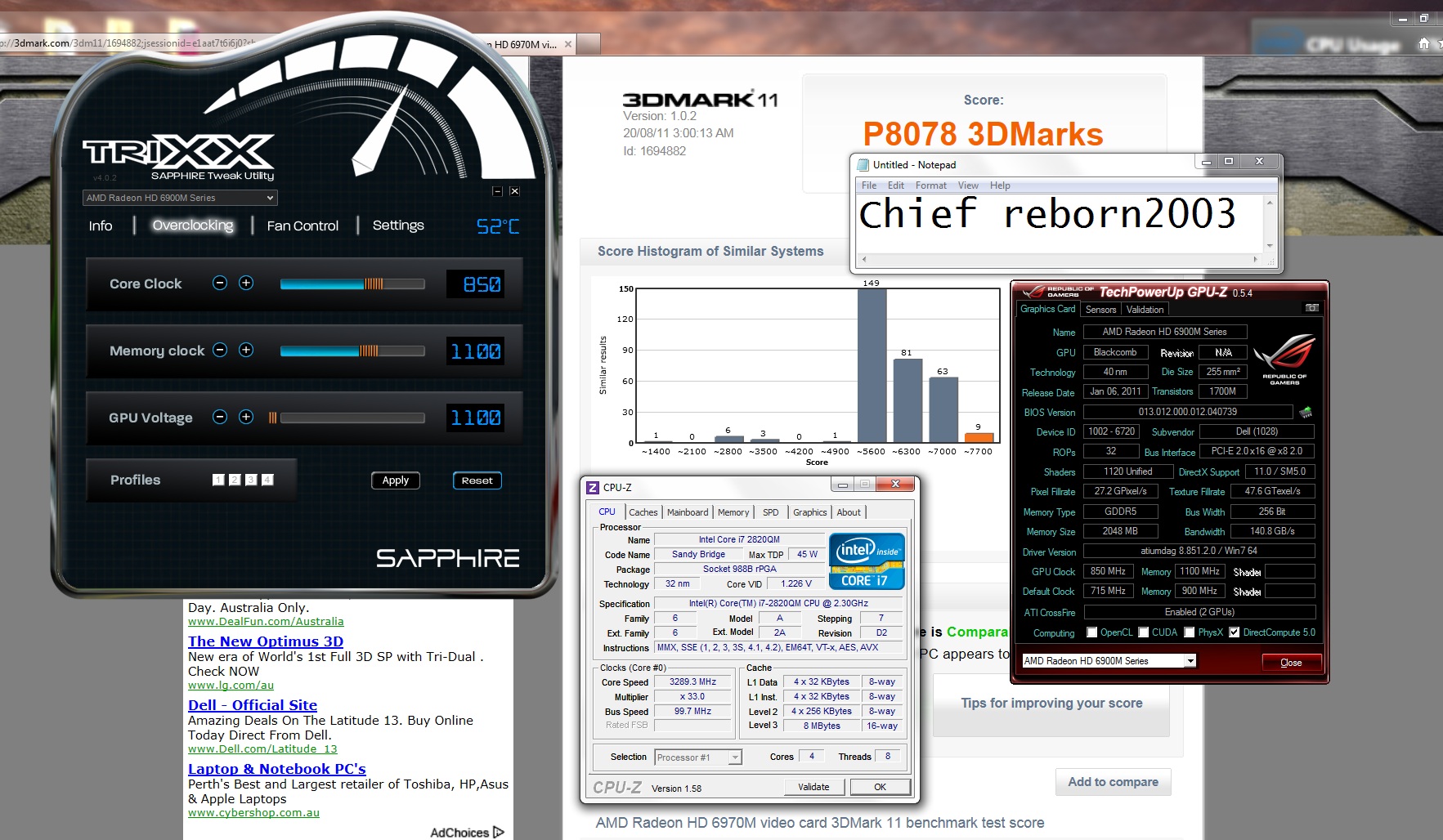This screenshot has height=840, width=1443.
Task: Toggle the PhysX checkbox in GPU-Z
Action: (x=1190, y=632)
